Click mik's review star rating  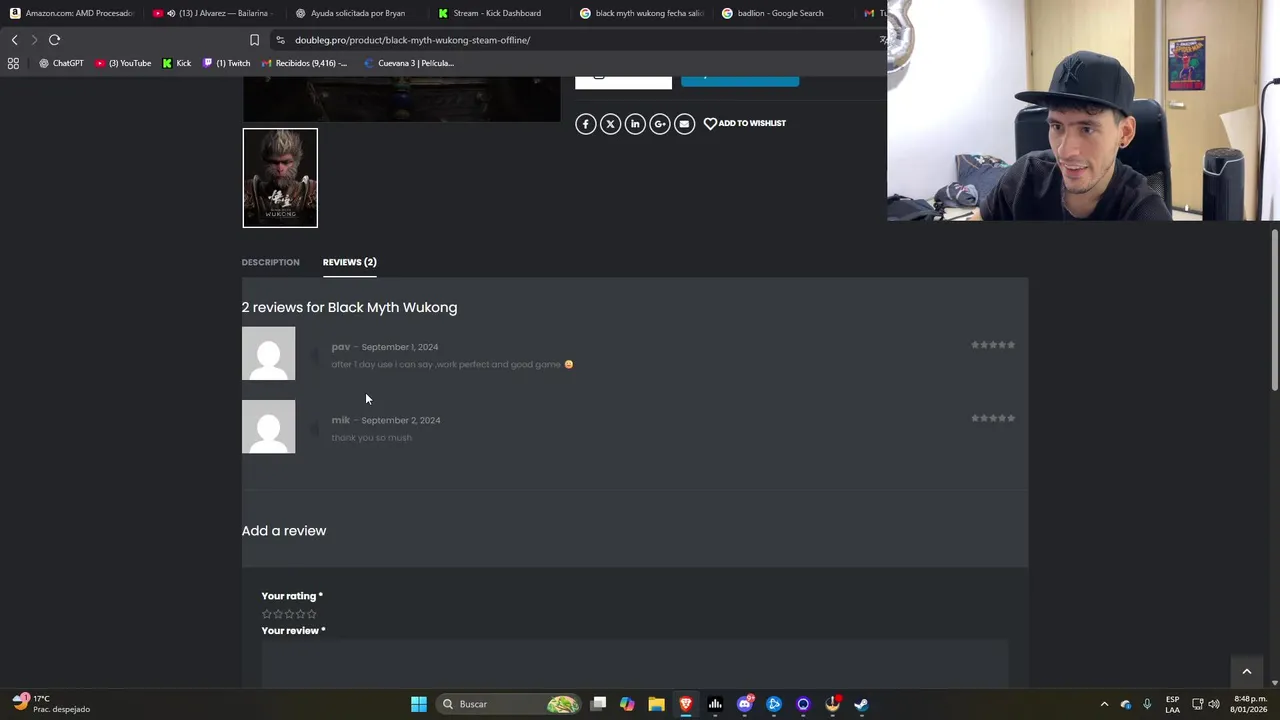click(x=993, y=418)
